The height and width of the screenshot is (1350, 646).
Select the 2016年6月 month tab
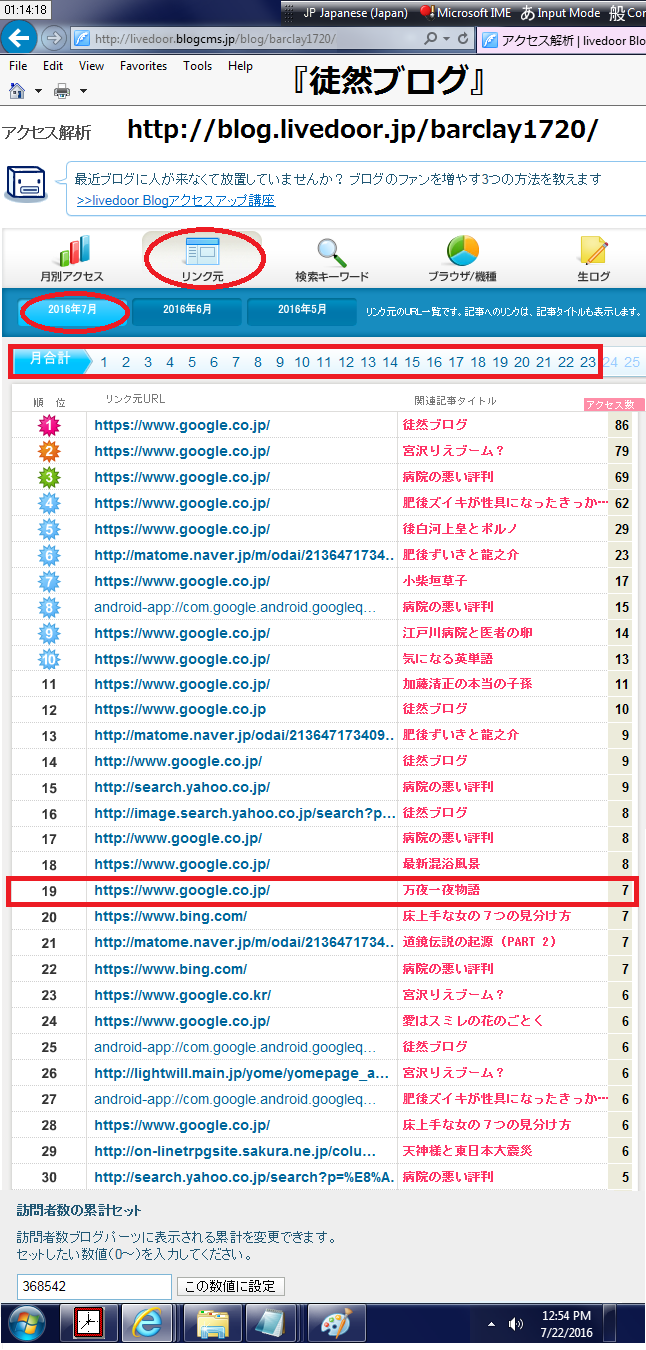click(x=187, y=310)
